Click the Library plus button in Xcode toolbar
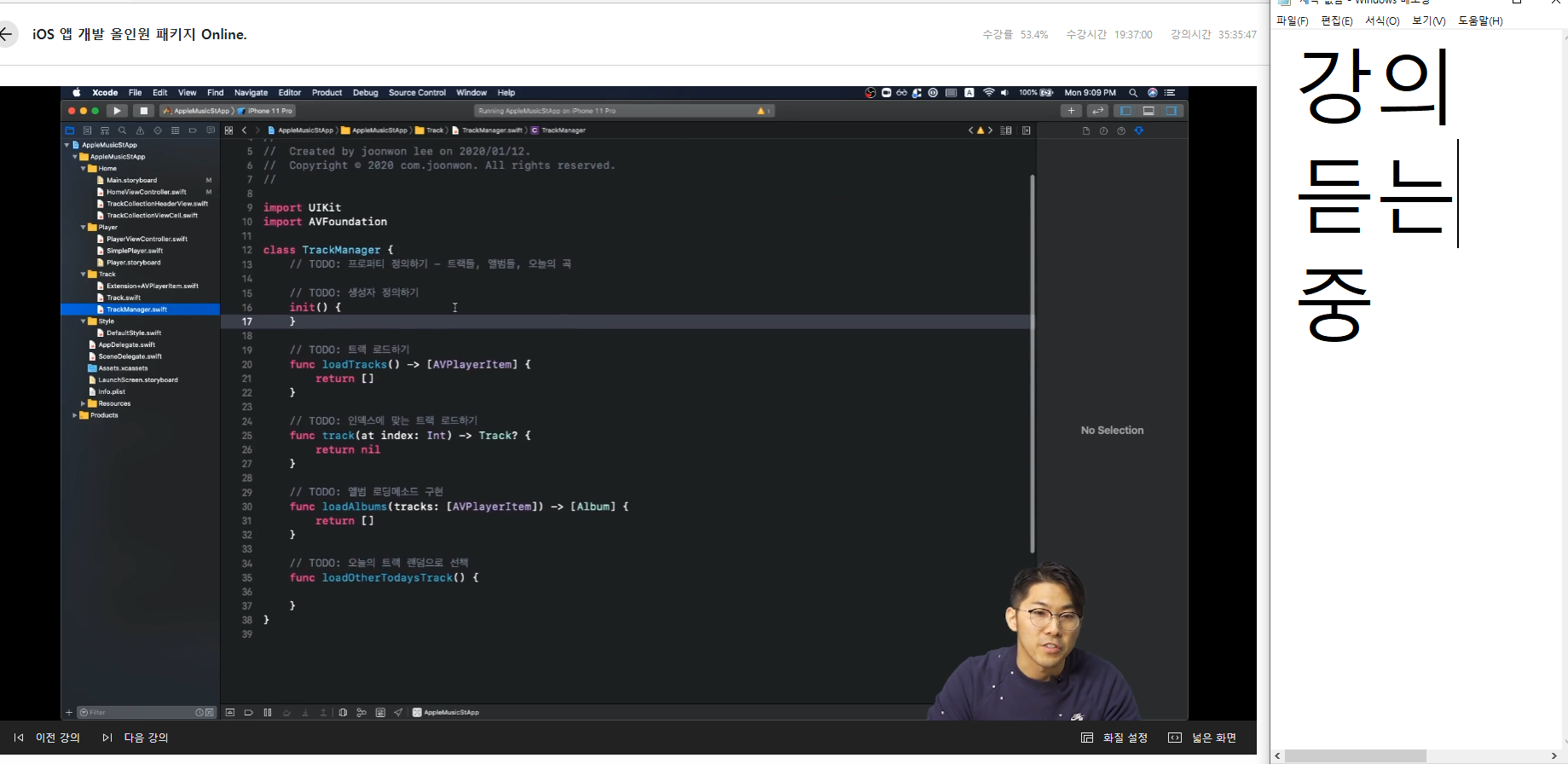Viewport: 1568px width, 764px height. coord(1071,111)
